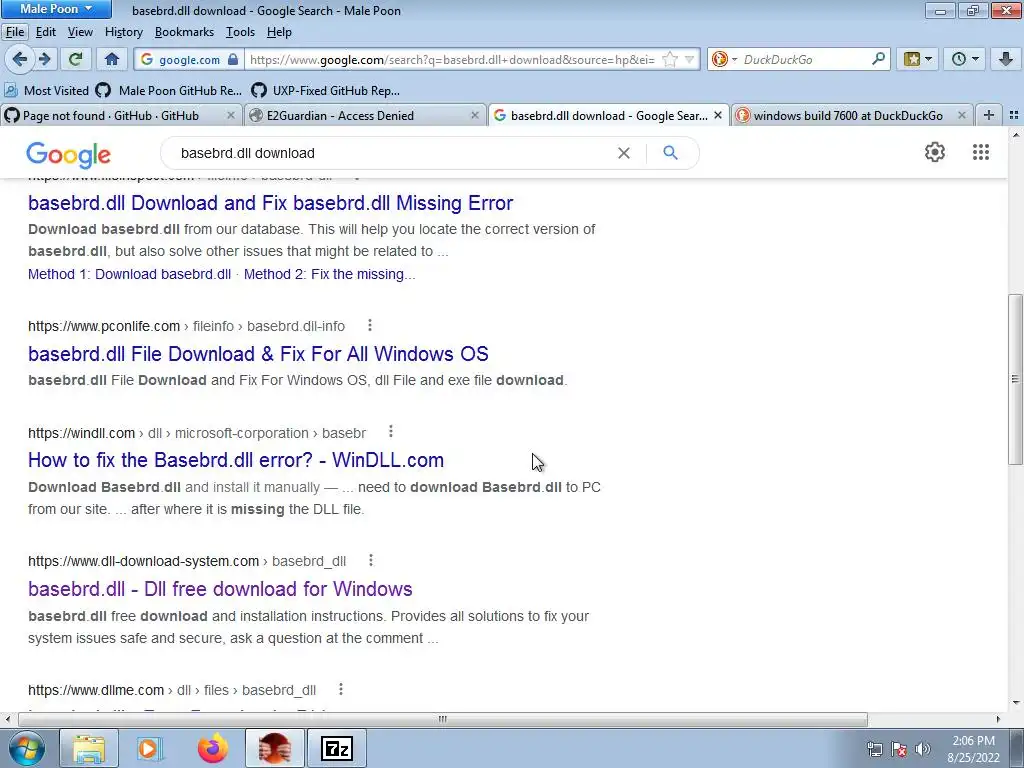Click the magnifier in DuckDuckGo search box
Screen dimensions: 1024x768
878,59
